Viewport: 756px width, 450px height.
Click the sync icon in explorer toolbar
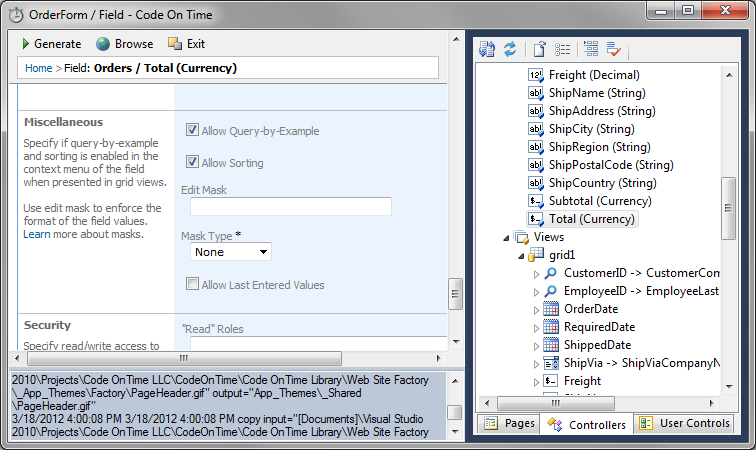pos(510,49)
